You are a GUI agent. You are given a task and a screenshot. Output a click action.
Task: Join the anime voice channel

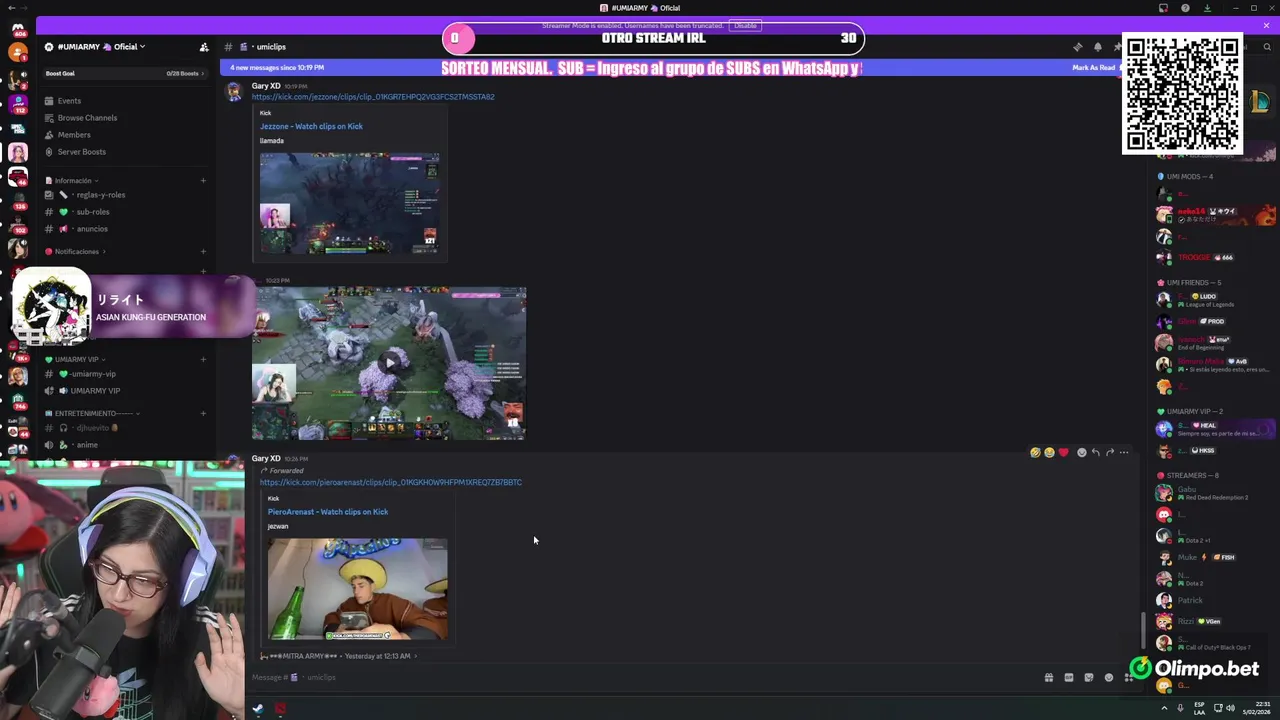point(87,445)
